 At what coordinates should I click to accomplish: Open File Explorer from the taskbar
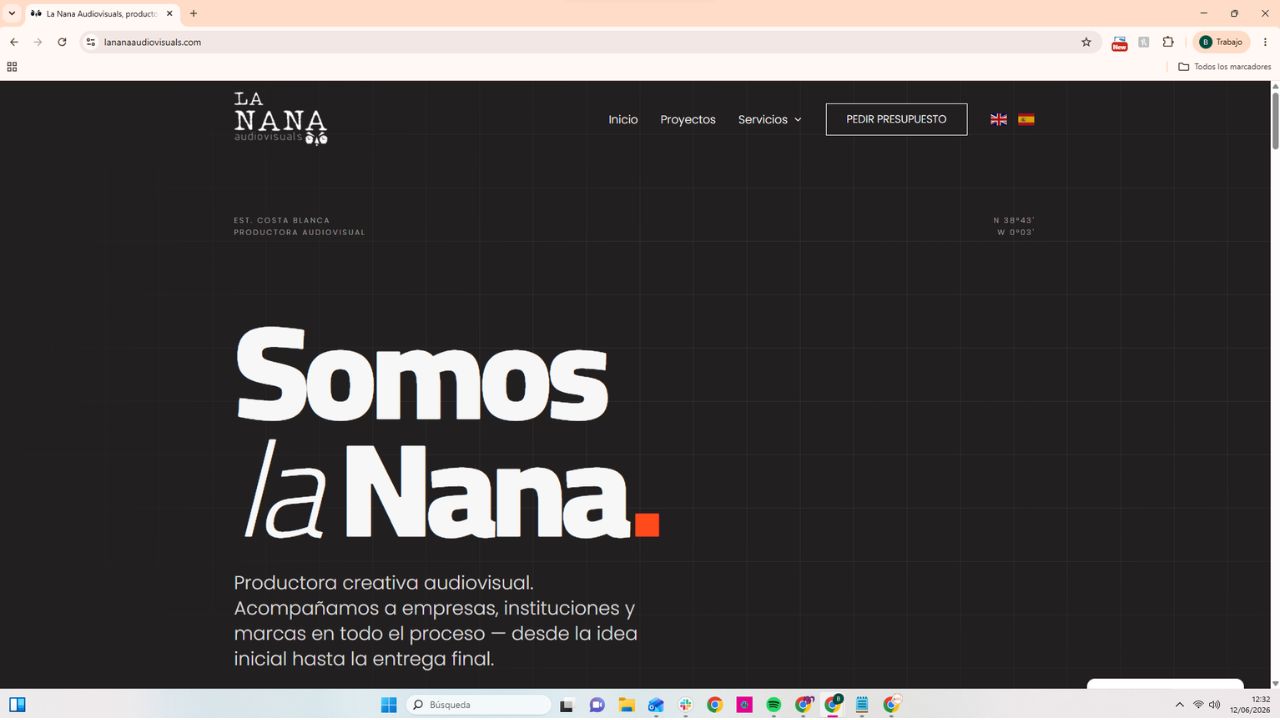click(626, 705)
